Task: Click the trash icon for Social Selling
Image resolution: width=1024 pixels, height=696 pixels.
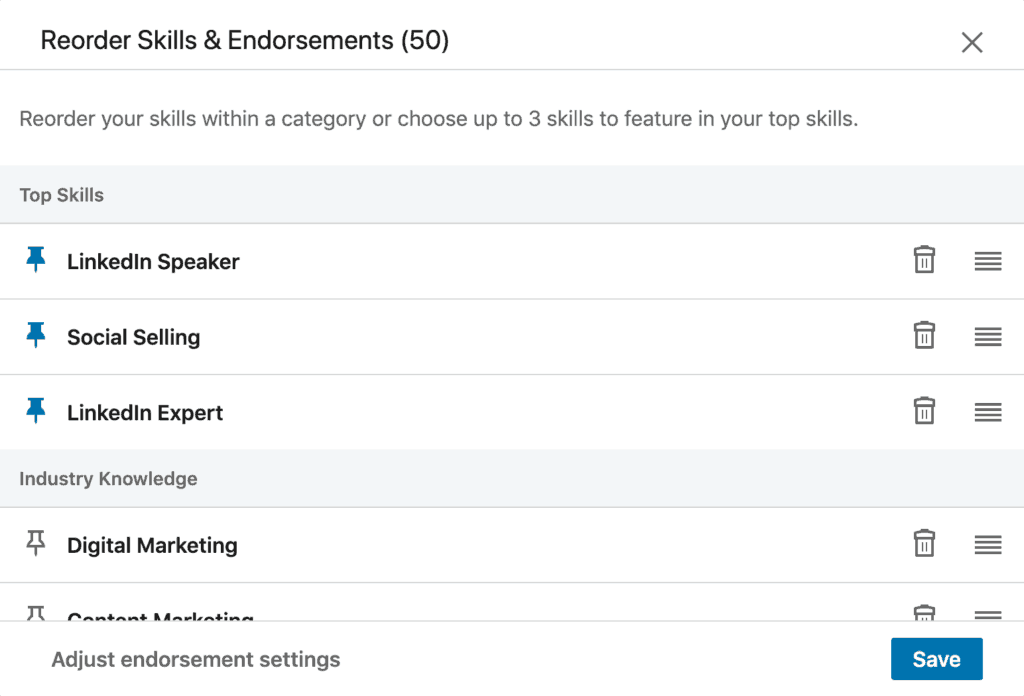Action: tap(924, 336)
